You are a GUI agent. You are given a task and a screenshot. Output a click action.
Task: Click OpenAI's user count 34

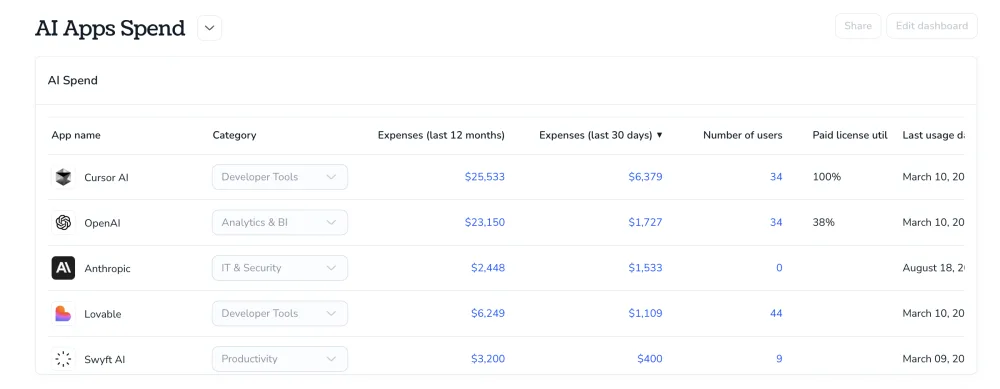(x=776, y=222)
